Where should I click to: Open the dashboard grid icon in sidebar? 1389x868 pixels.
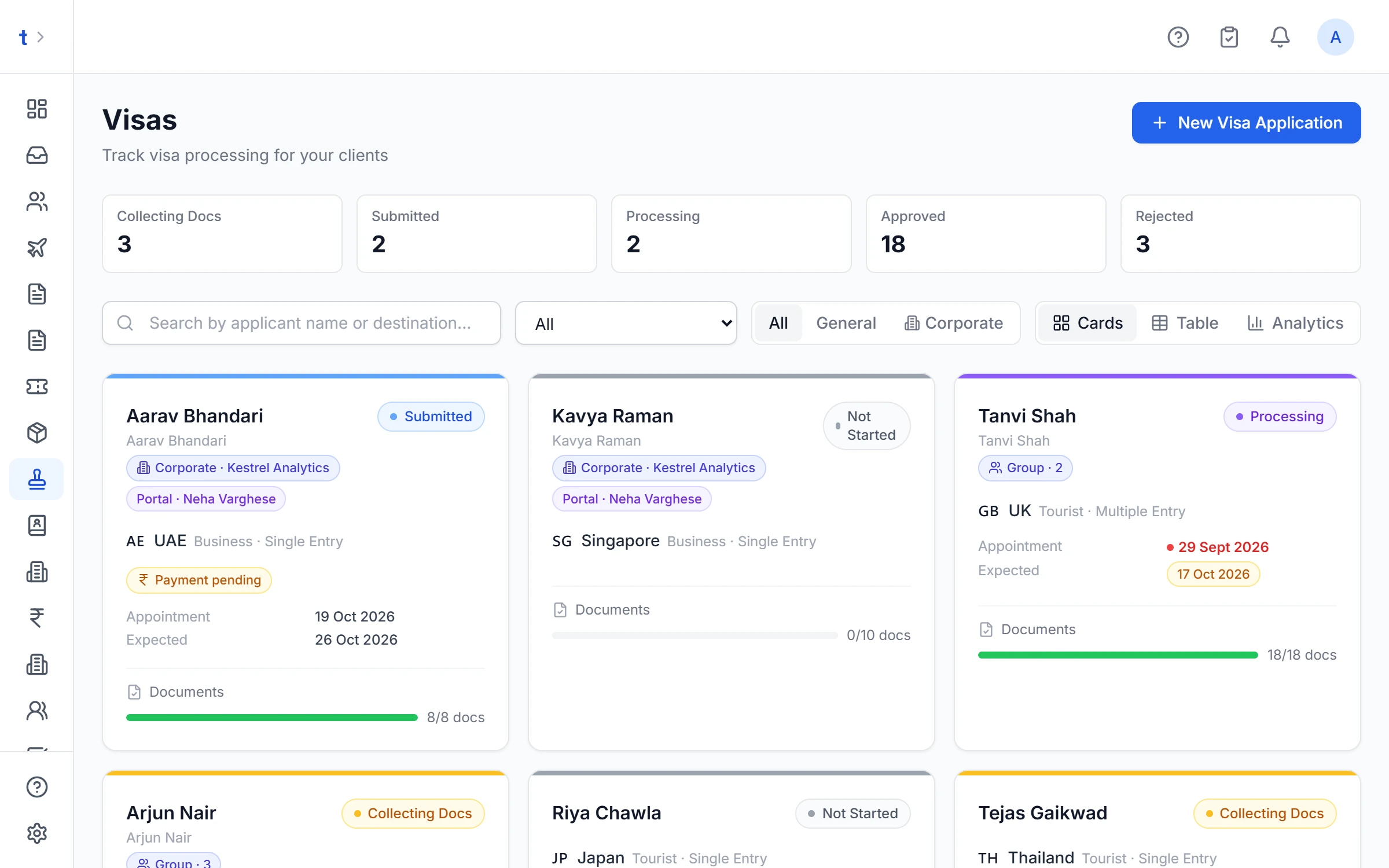pos(36,109)
